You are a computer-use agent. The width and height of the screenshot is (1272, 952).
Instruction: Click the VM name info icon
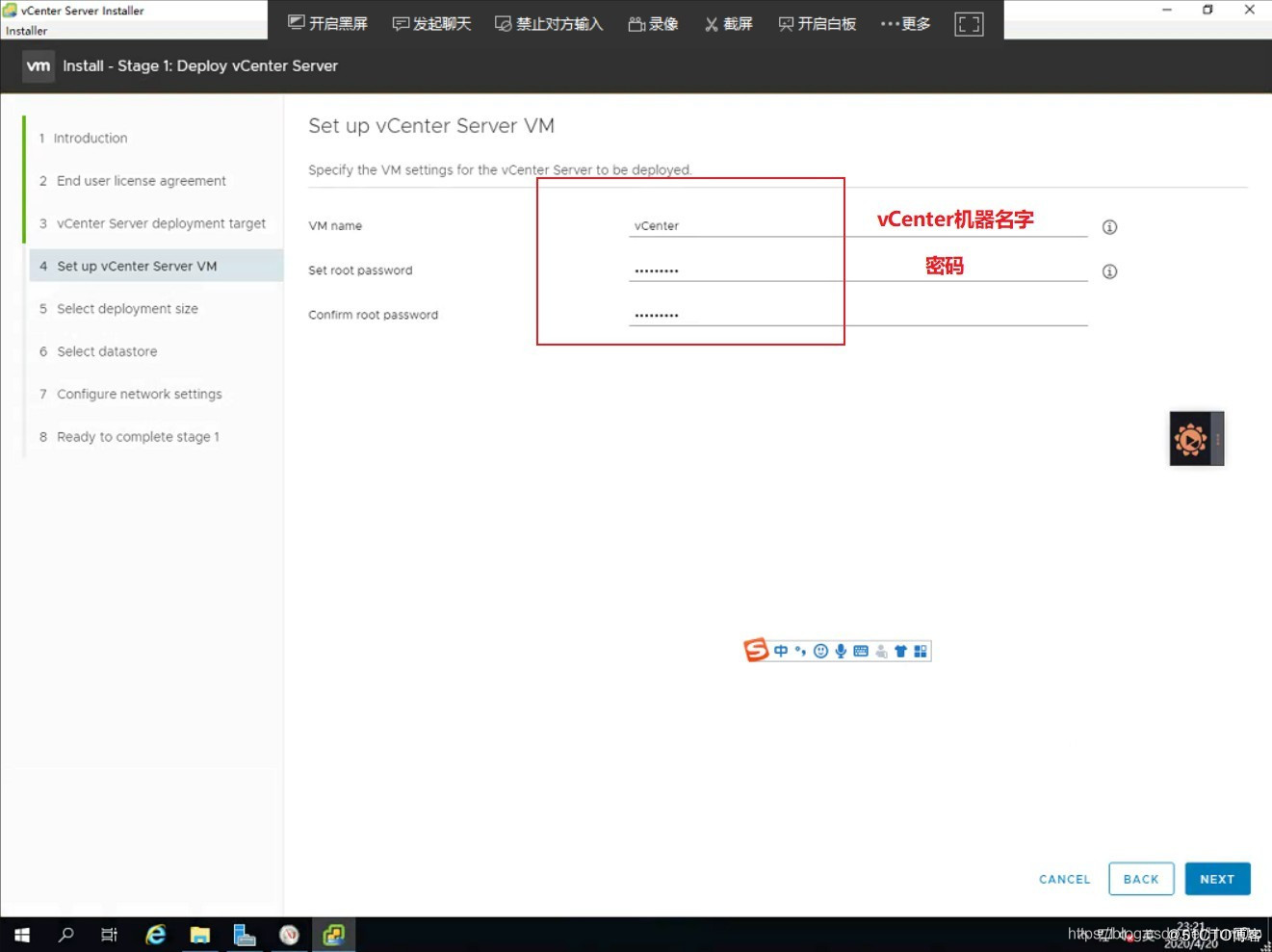click(1109, 227)
